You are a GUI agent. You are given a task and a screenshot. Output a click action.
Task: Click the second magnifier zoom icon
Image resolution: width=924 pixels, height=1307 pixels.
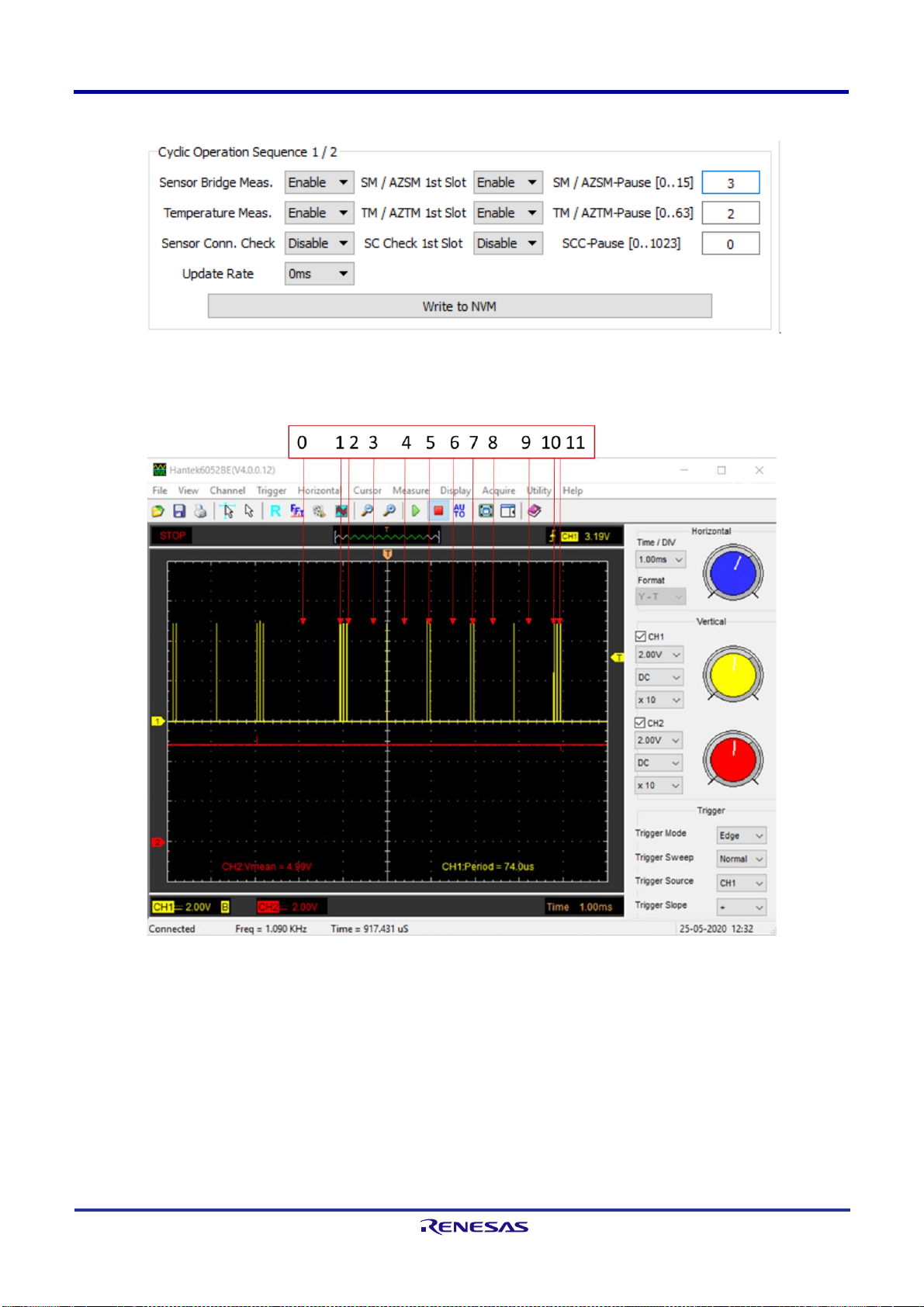(x=389, y=511)
